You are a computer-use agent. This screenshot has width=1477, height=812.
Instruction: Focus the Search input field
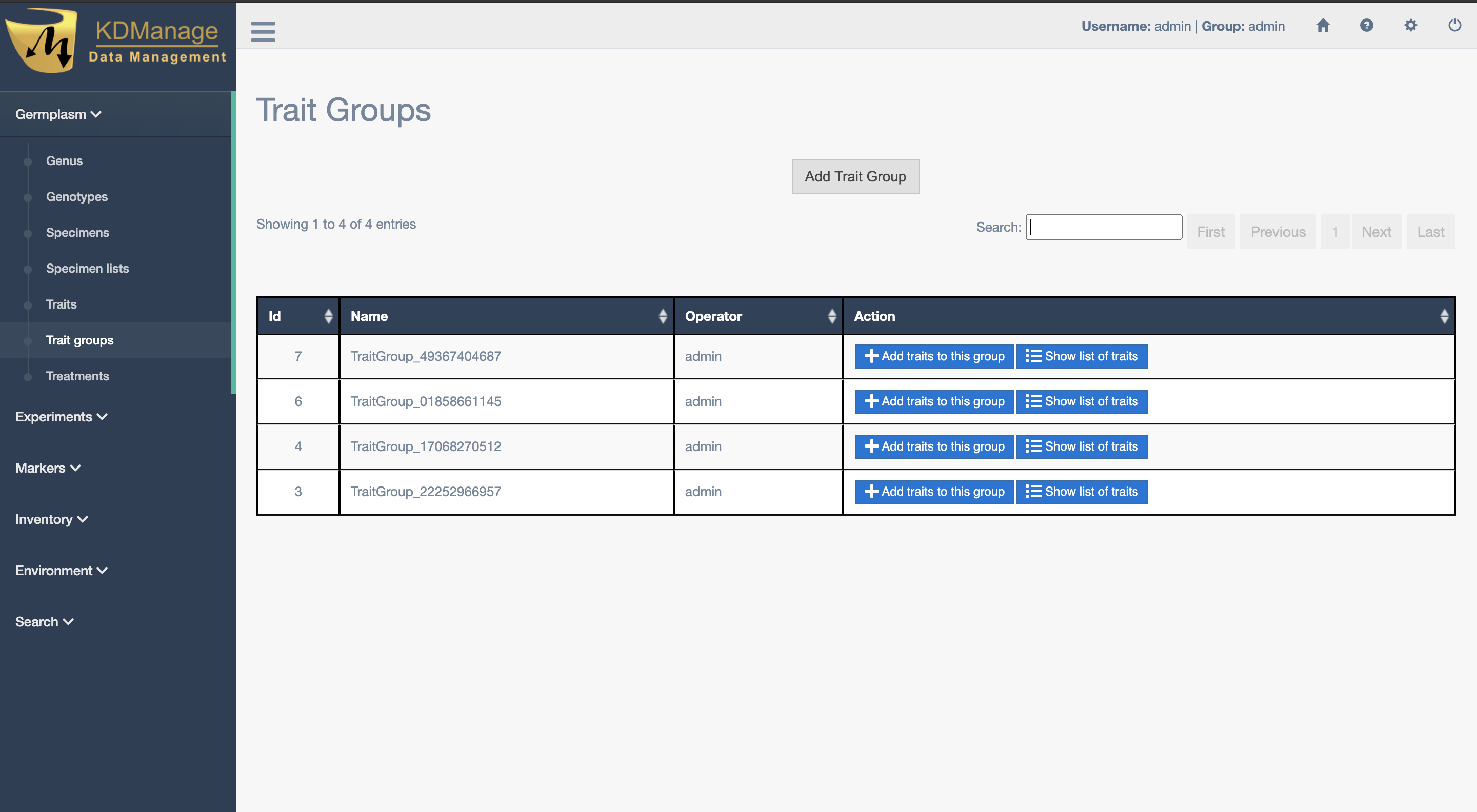pos(1103,228)
